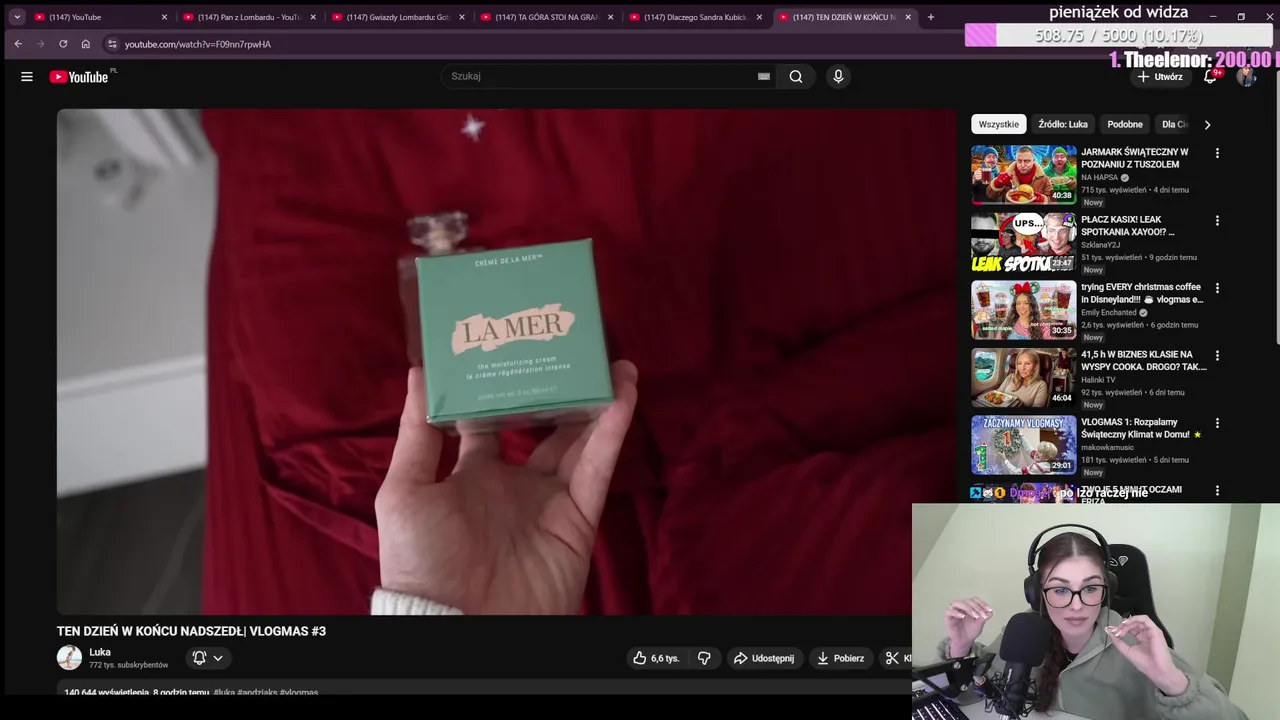Click the 'makowkamusic' channel name

pos(1107,447)
